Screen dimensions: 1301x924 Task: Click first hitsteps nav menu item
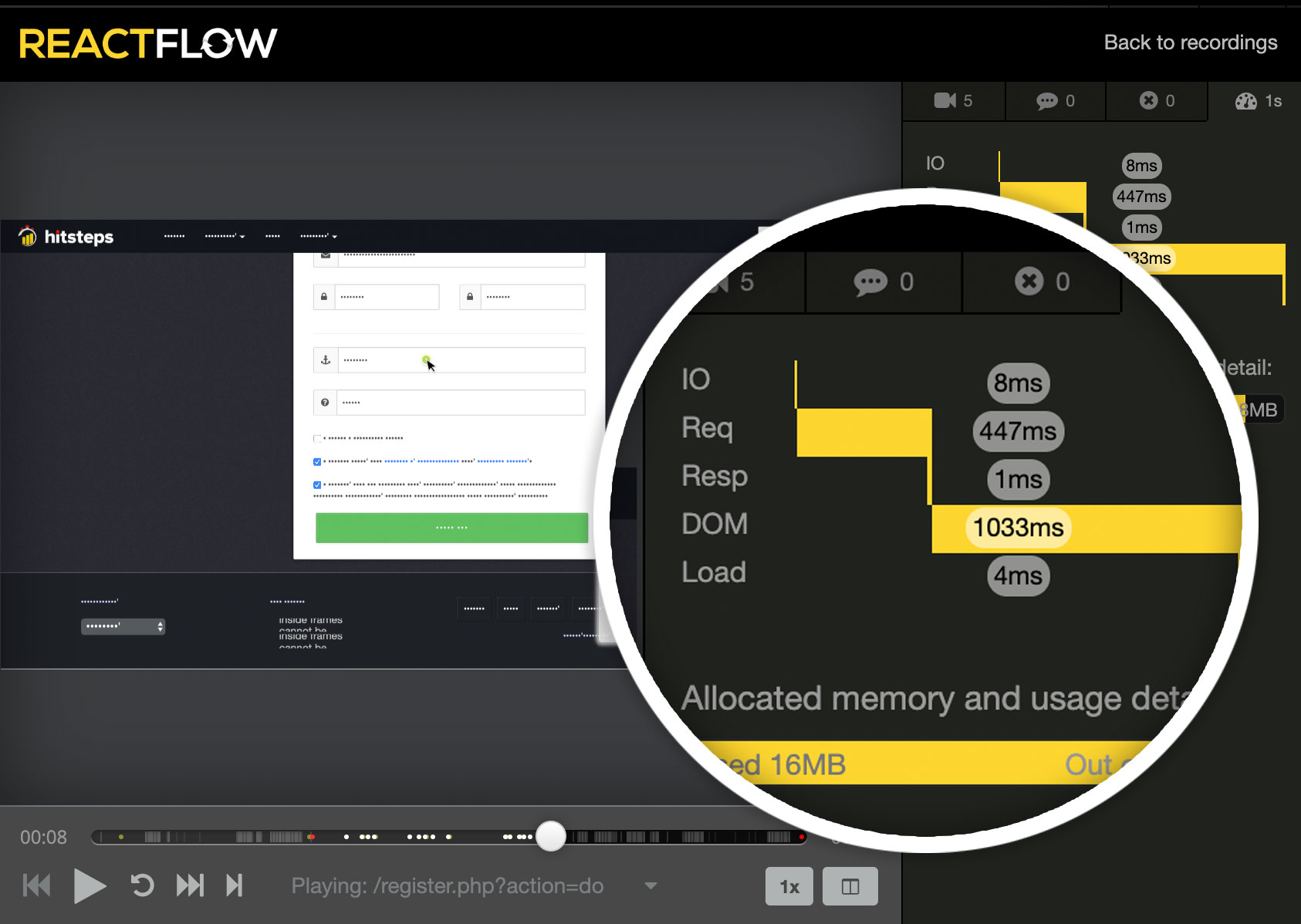(174, 236)
